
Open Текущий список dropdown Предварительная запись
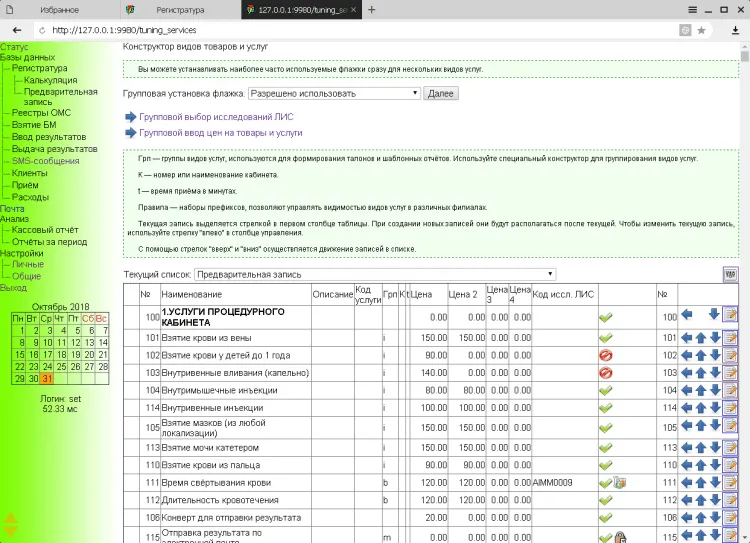(x=375, y=275)
